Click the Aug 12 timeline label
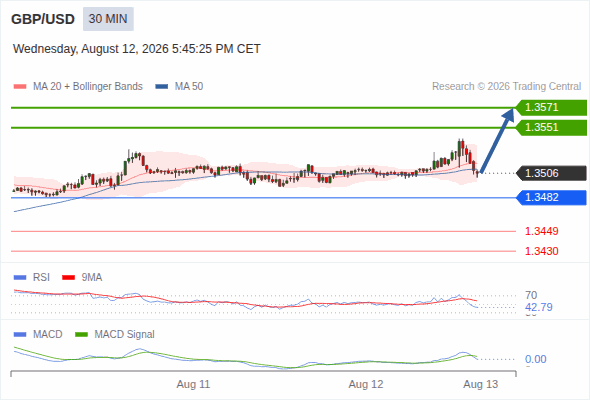This screenshot has height=400, width=590. [366, 384]
